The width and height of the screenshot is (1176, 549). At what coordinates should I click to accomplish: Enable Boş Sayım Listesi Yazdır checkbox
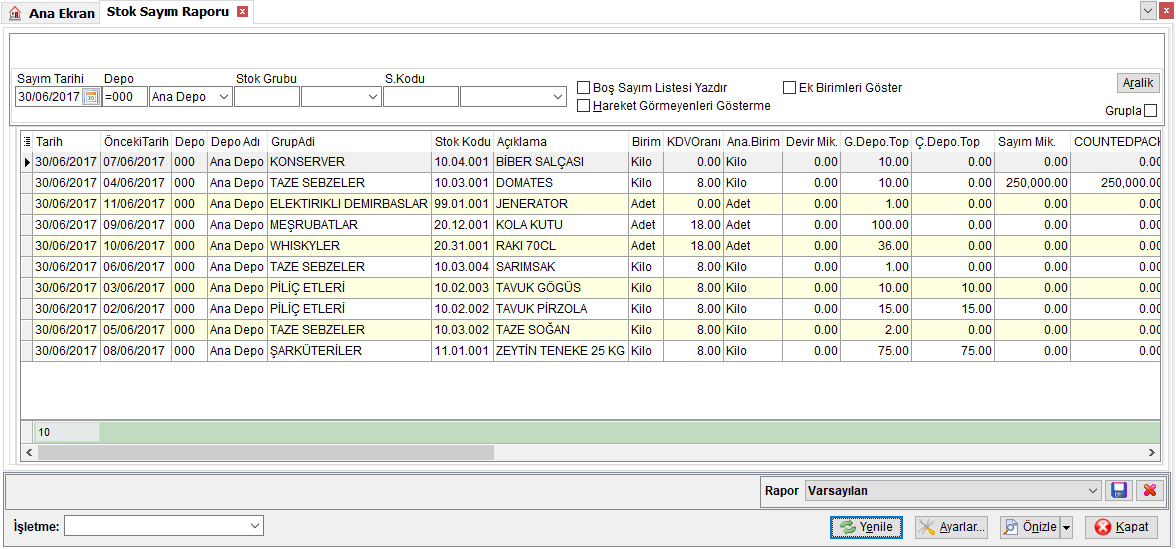[x=583, y=88]
